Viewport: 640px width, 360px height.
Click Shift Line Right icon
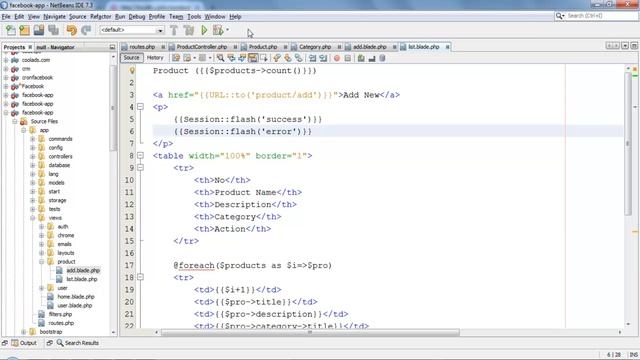click(x=323, y=58)
